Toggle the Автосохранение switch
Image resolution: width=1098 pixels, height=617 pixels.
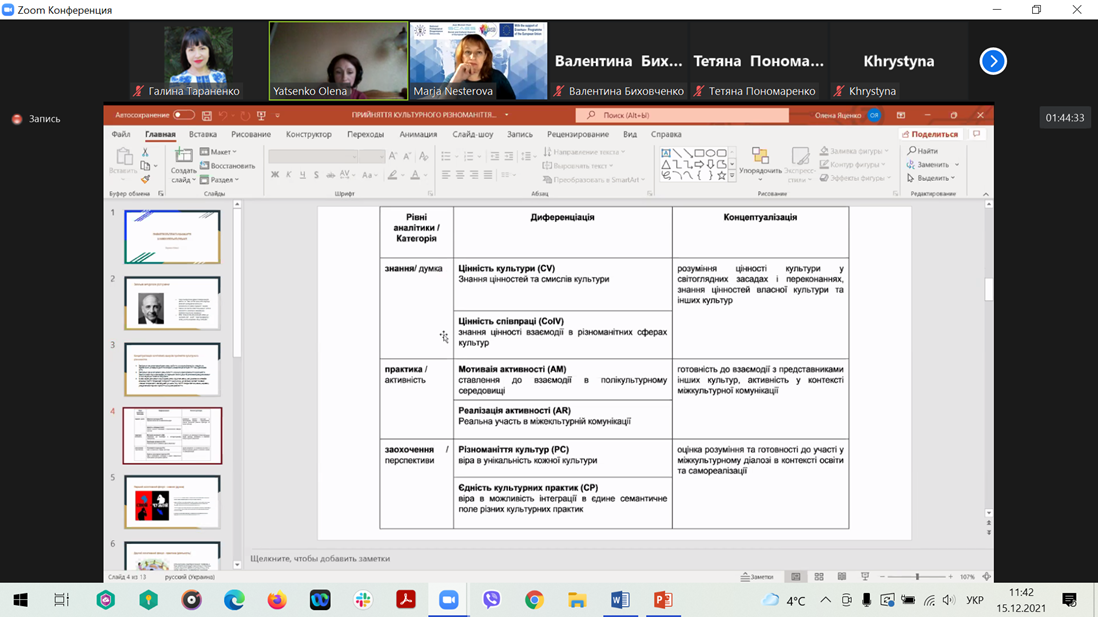pyautogui.click(x=183, y=115)
